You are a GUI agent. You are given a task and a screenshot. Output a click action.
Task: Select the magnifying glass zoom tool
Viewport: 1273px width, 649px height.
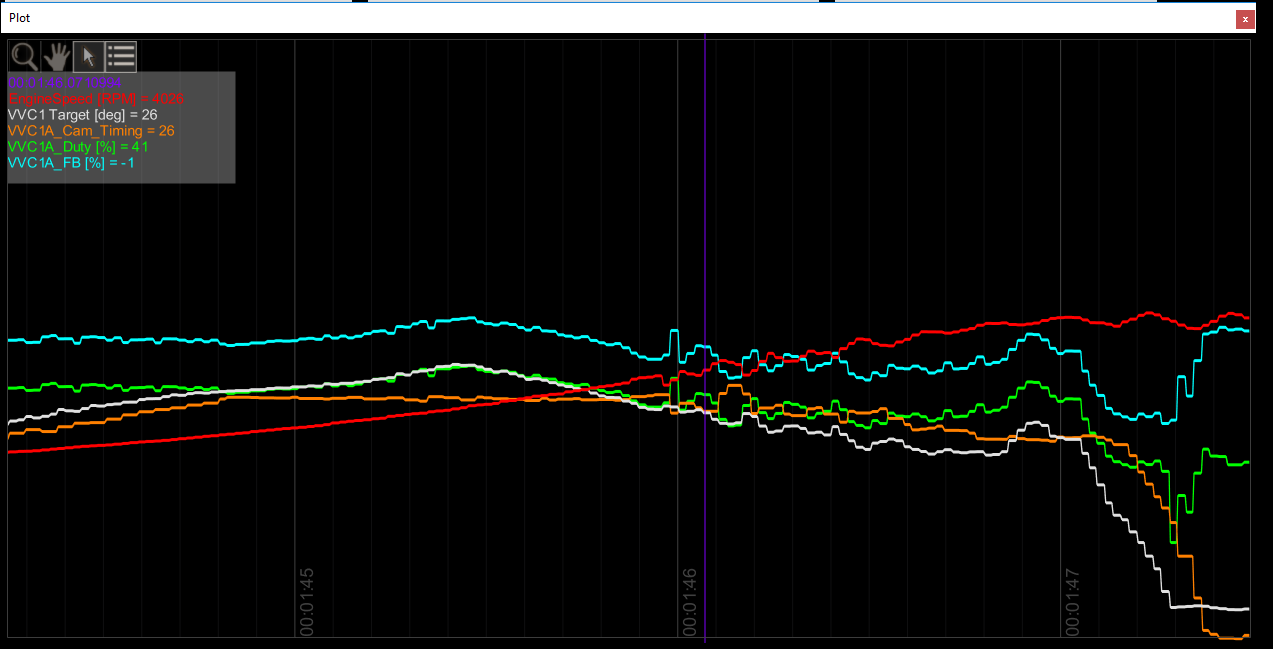[x=24, y=56]
